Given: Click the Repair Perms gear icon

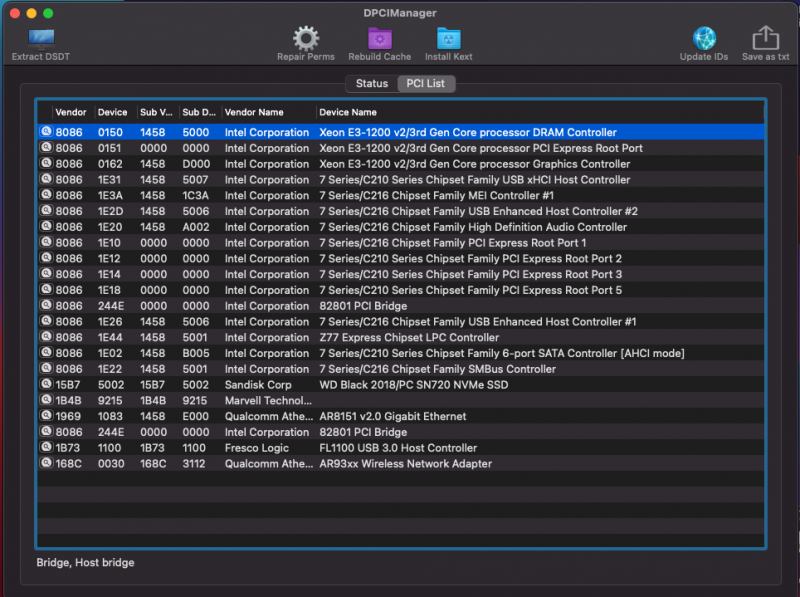Looking at the screenshot, I should 305,38.
